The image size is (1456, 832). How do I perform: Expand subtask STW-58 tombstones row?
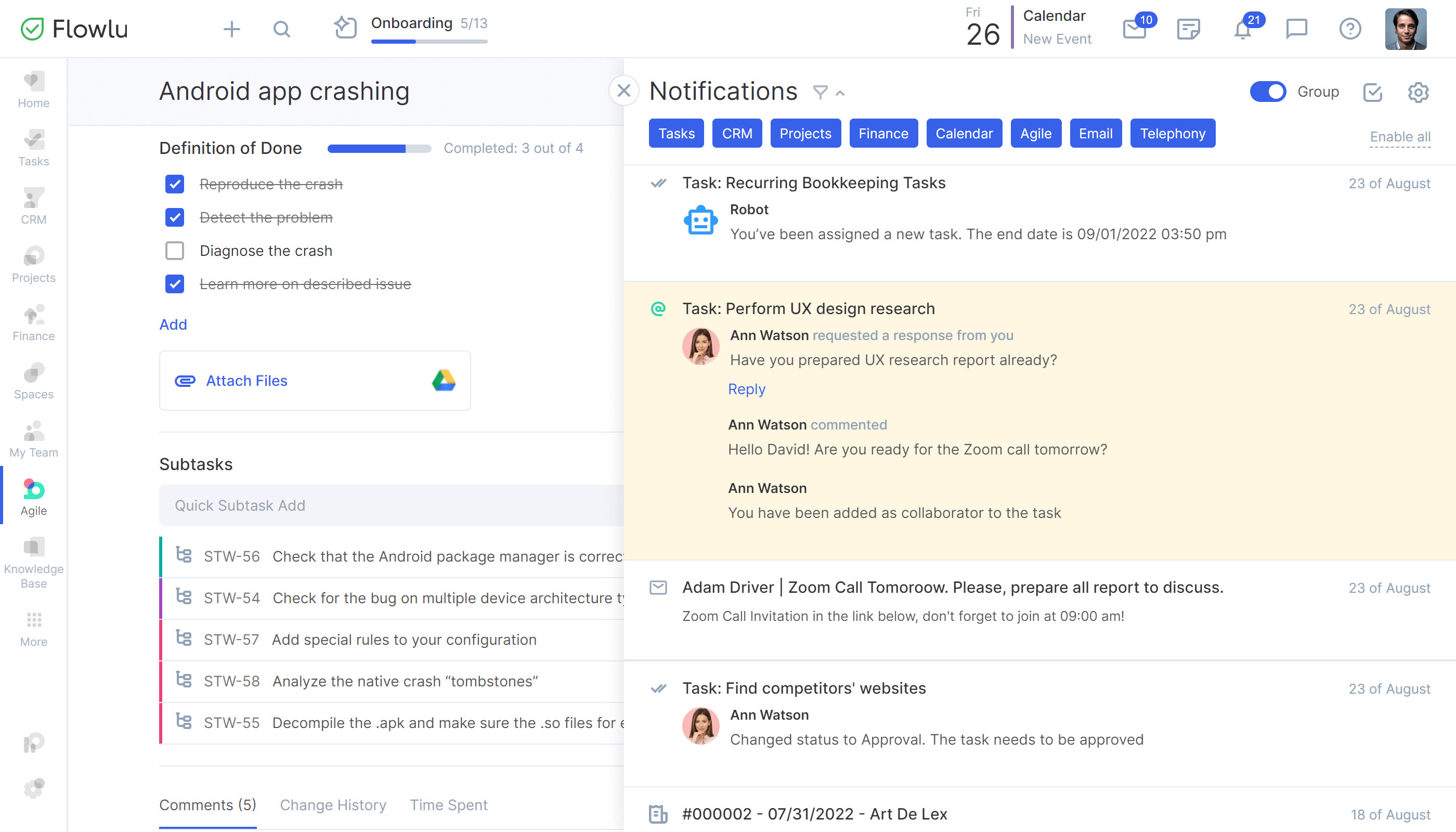click(405, 681)
